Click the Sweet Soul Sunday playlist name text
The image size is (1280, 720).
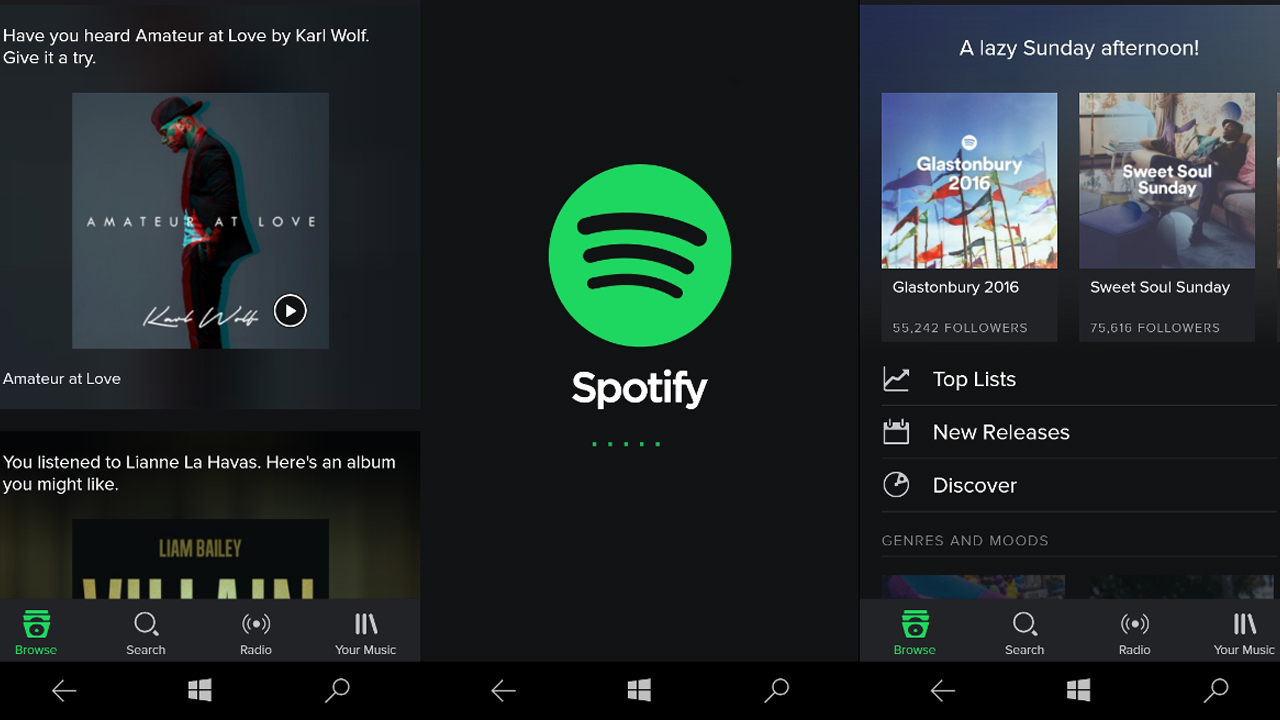tap(1159, 287)
